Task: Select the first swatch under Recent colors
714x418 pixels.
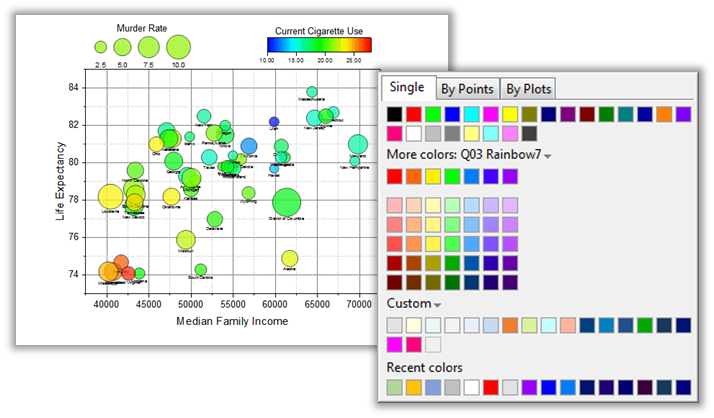Action: tap(395, 387)
